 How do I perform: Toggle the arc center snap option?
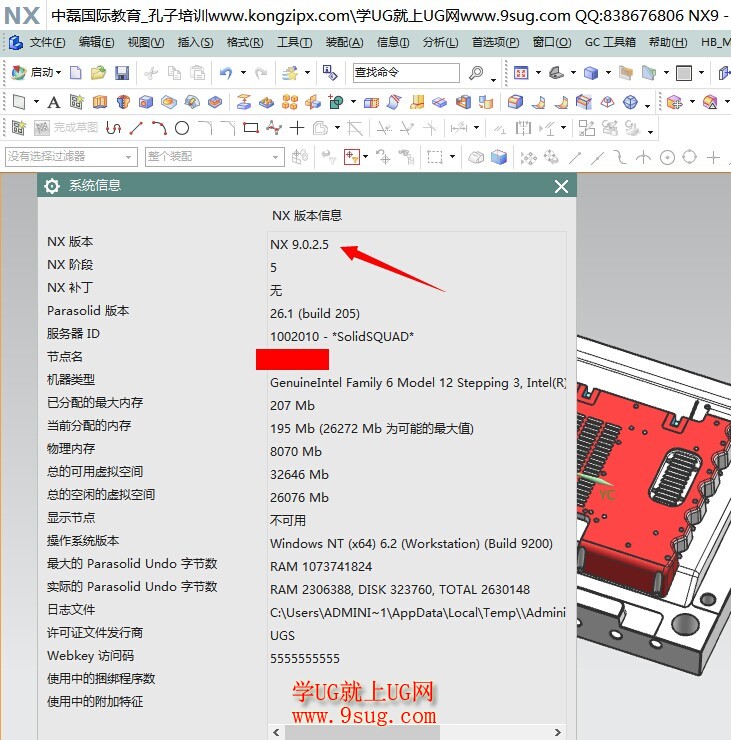coord(667,157)
